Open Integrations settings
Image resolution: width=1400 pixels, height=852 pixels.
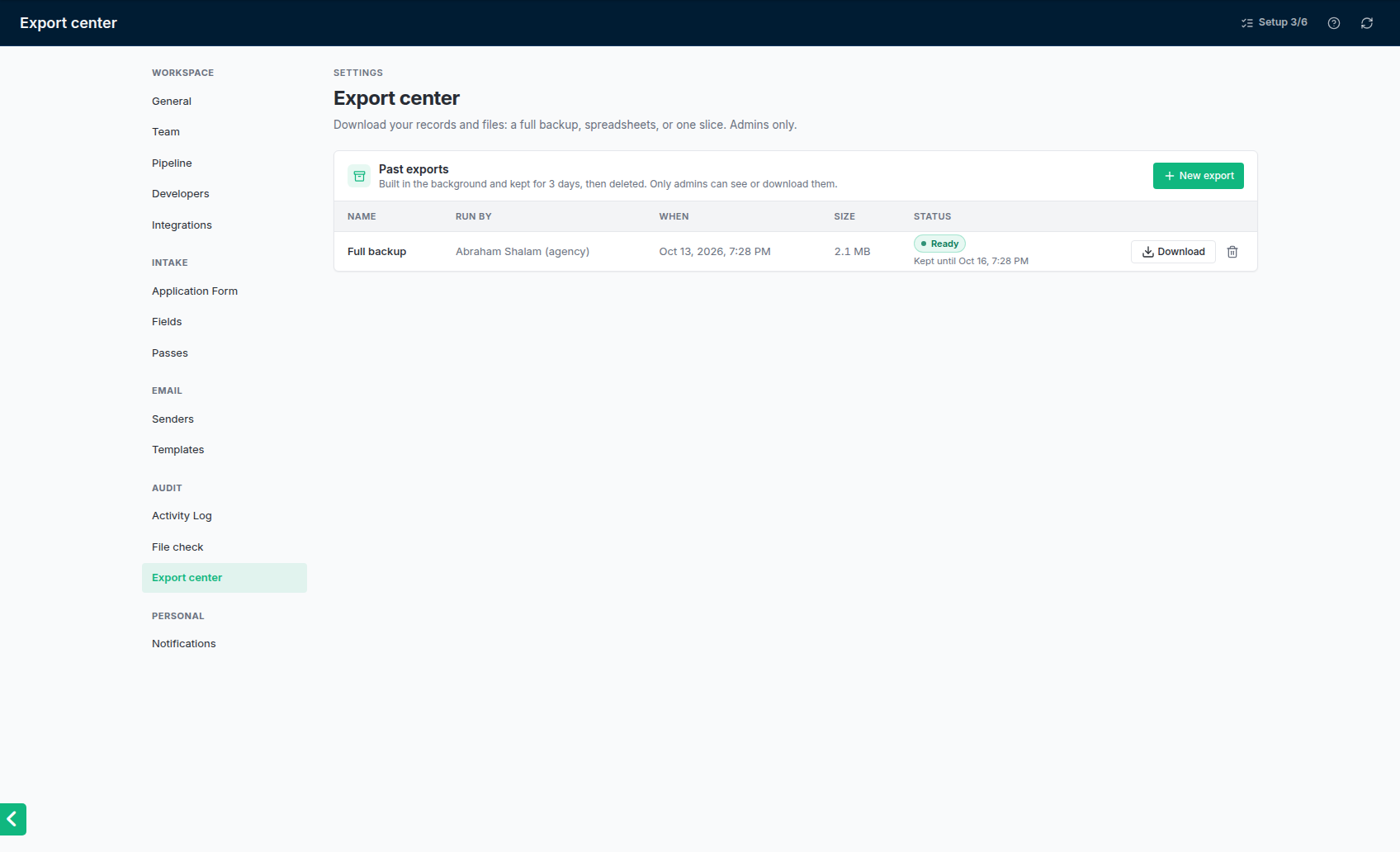225,225
